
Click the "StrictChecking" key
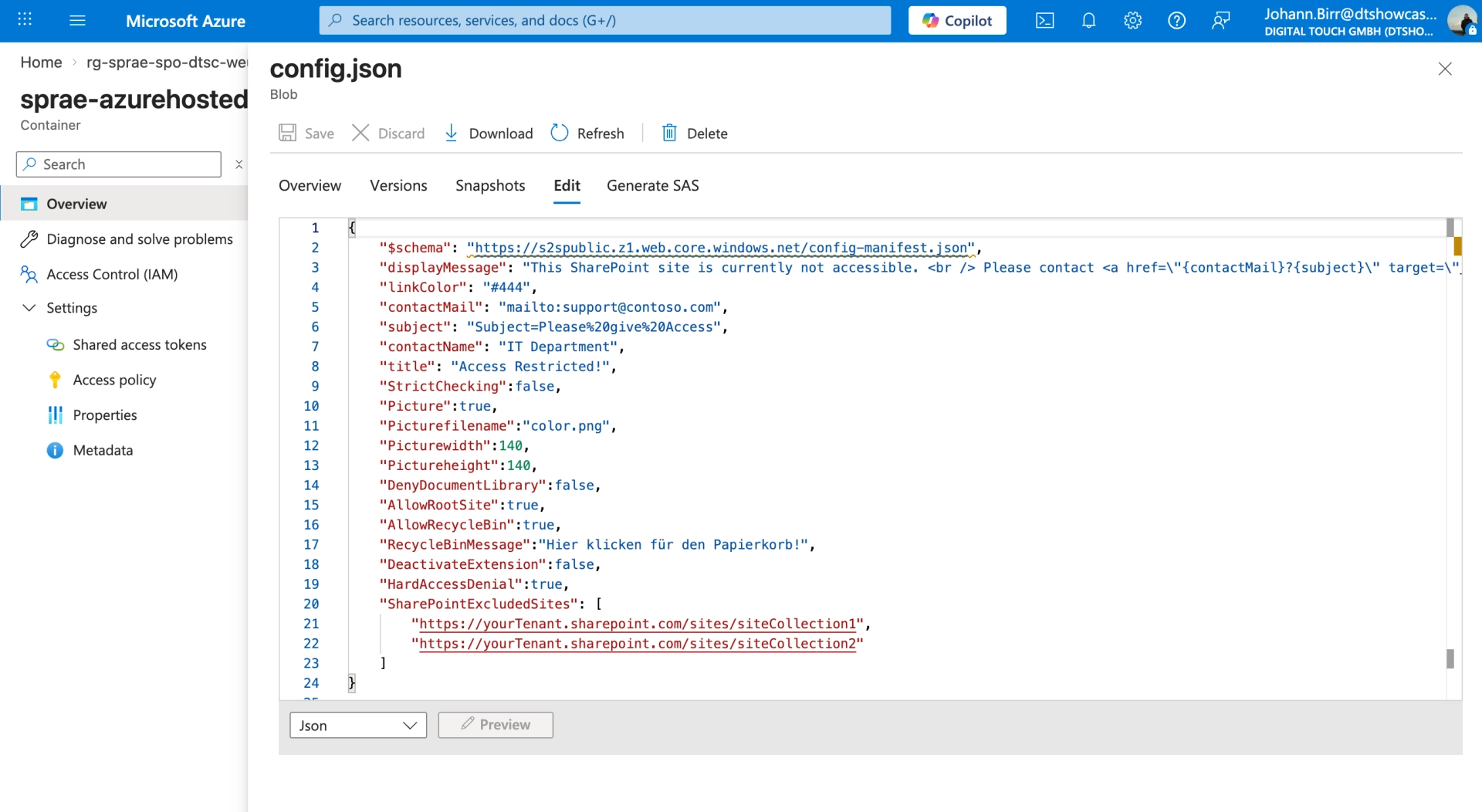point(443,387)
